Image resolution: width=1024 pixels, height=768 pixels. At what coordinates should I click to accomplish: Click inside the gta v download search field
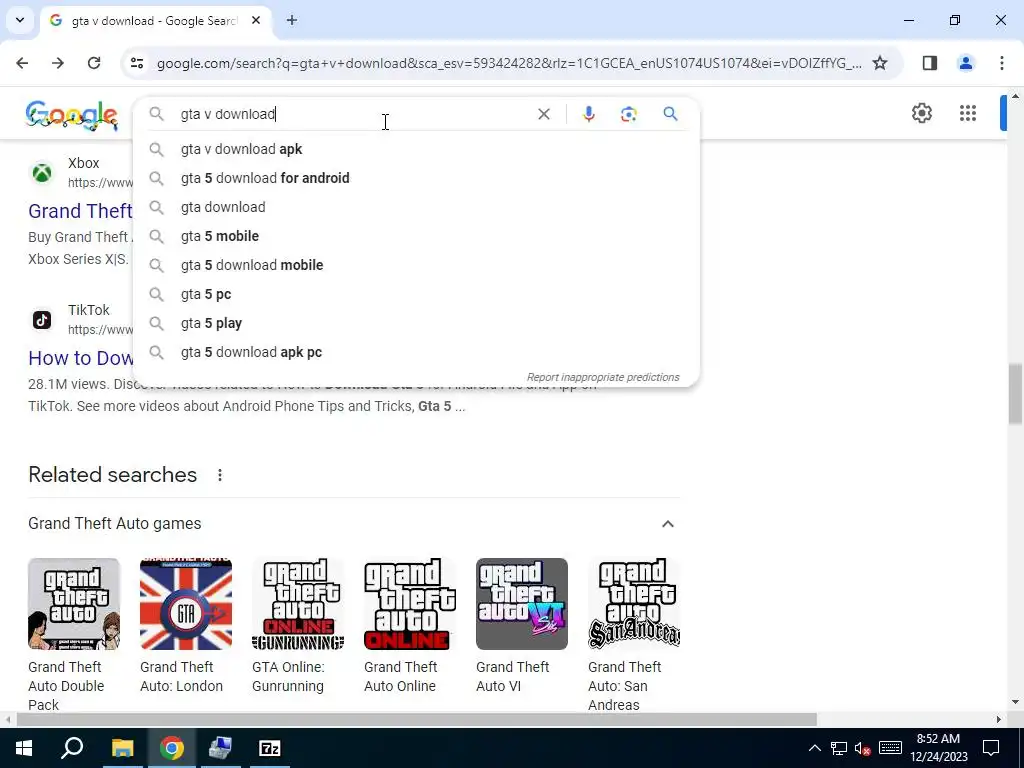click(353, 114)
